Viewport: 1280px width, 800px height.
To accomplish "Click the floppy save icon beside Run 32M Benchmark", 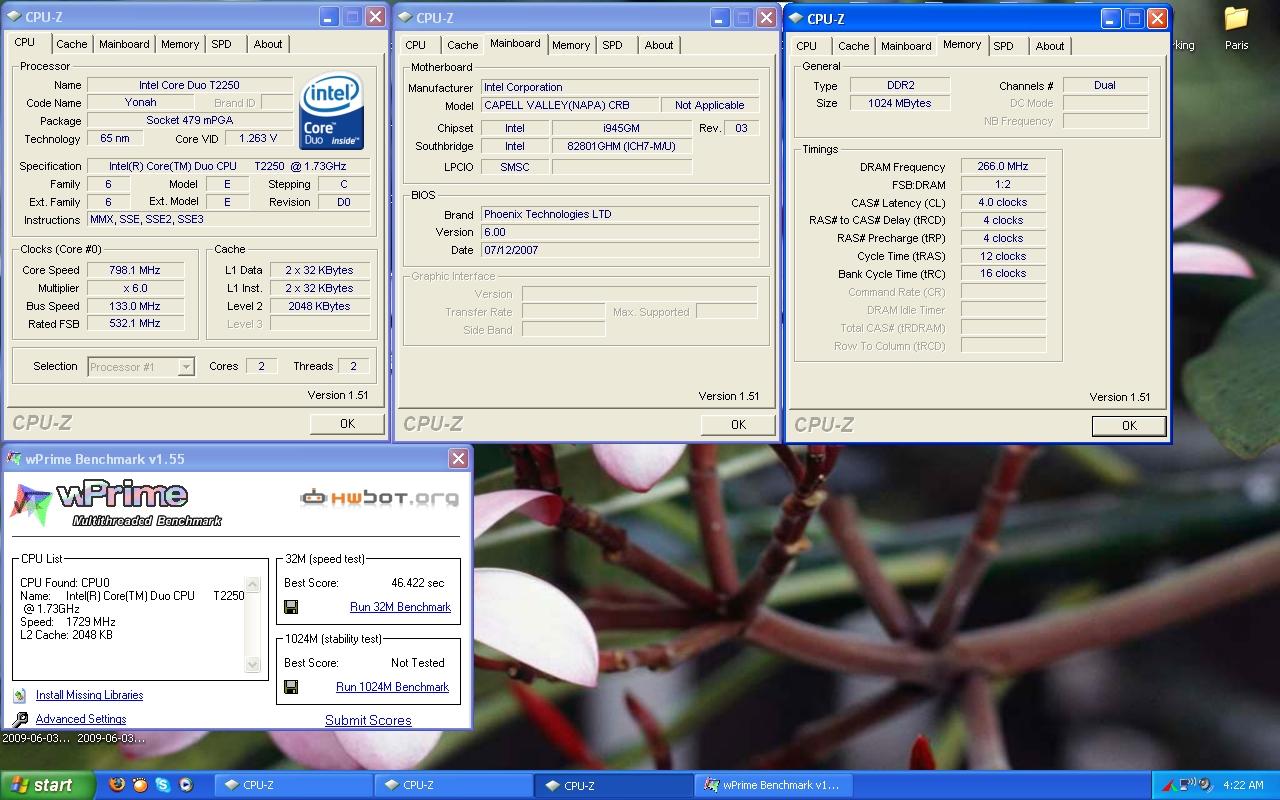I will (291, 607).
